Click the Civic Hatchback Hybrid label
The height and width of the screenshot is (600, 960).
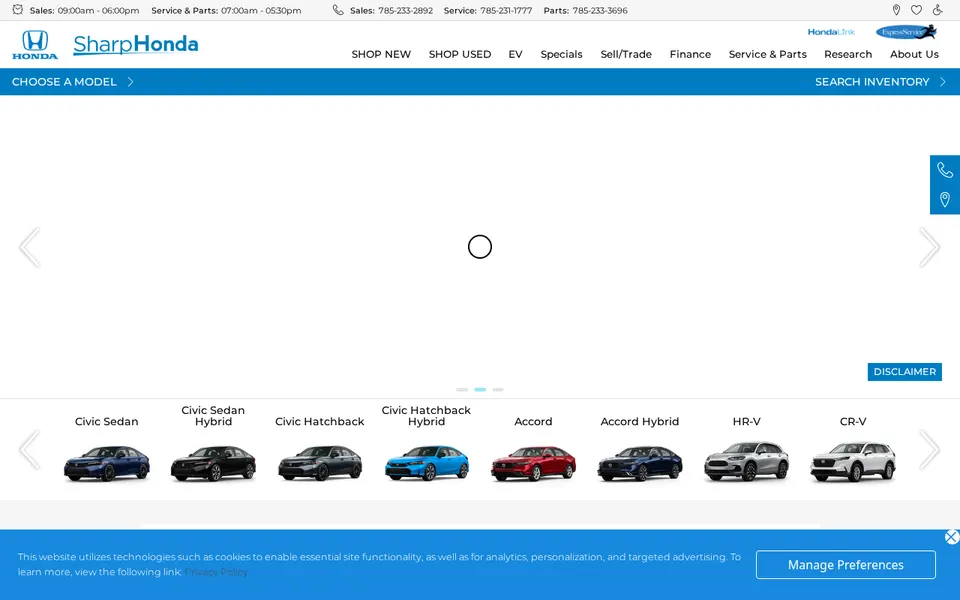427,416
